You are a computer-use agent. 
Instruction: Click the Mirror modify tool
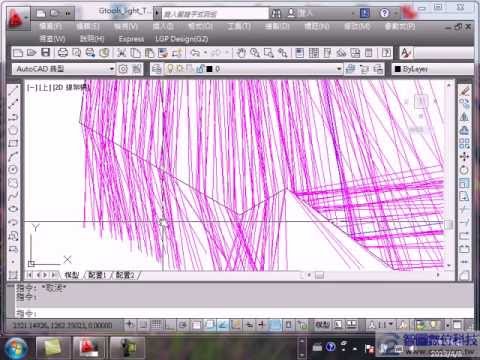(464, 117)
